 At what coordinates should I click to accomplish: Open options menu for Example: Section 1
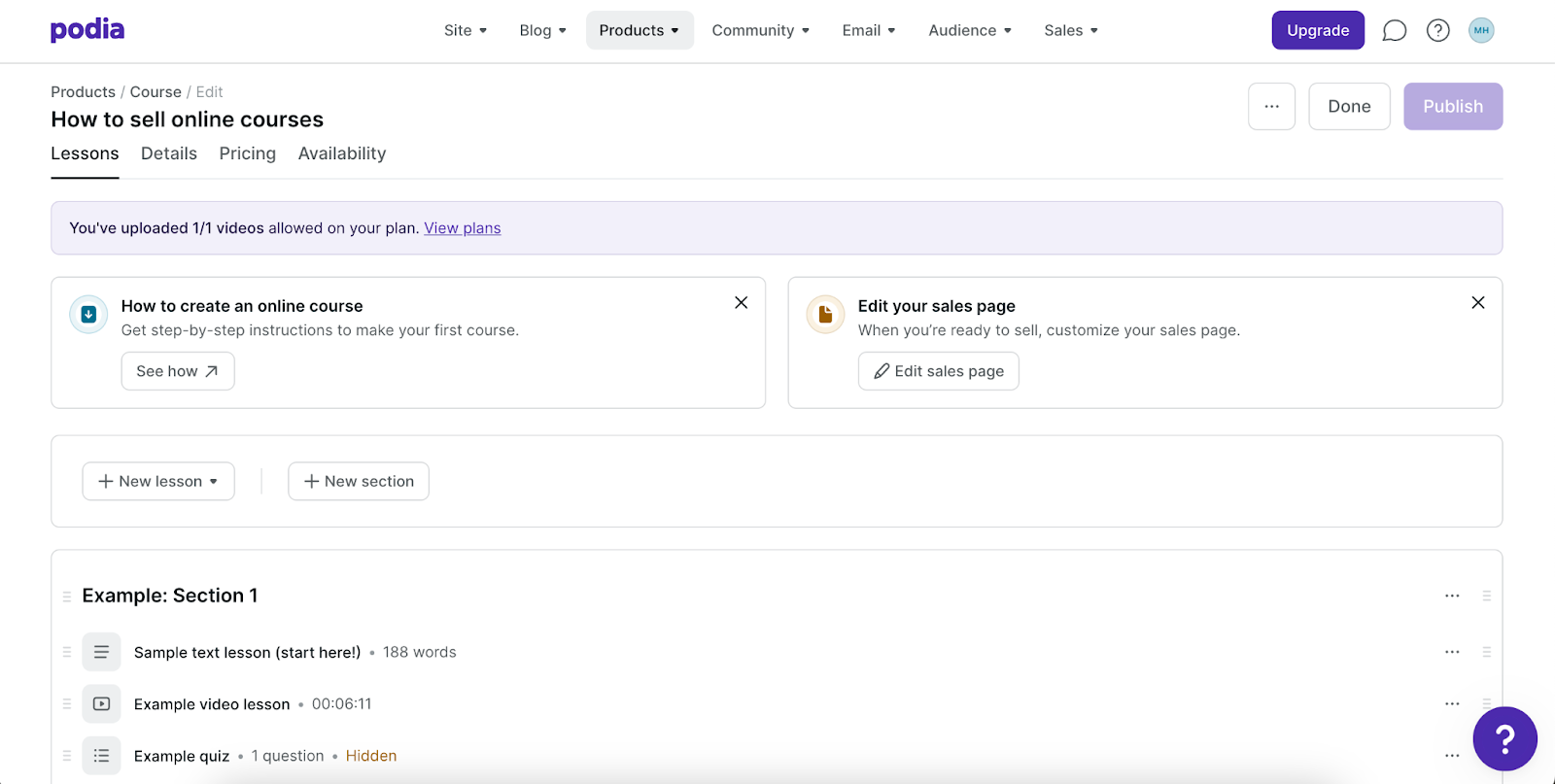(1451, 597)
